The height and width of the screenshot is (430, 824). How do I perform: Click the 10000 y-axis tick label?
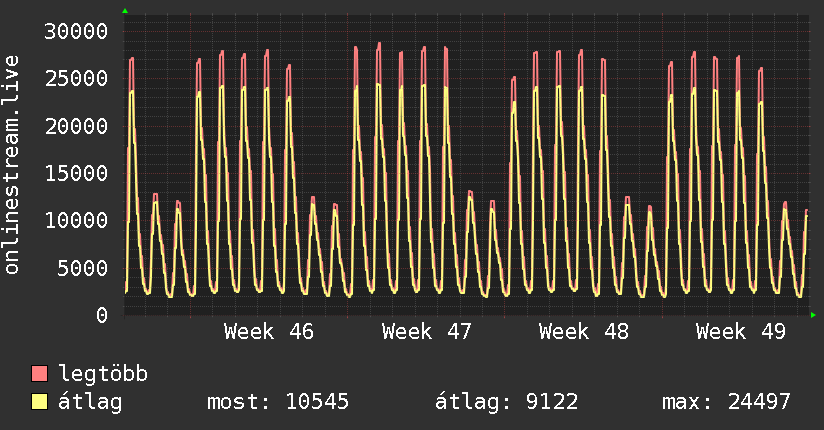[77, 220]
